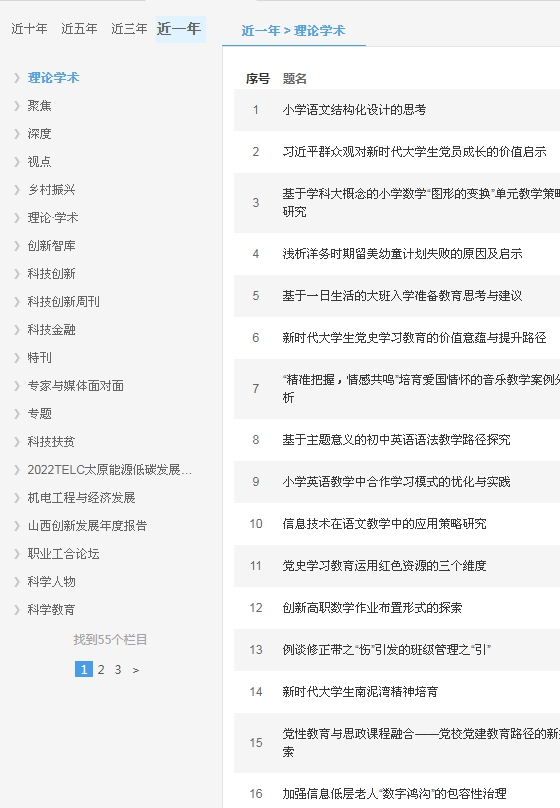Open article 信息技术在语文教学中的应用策略研究

[384, 524]
